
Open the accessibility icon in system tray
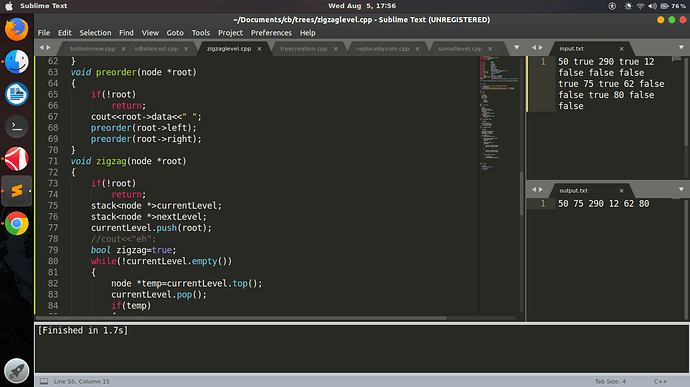pos(612,6)
